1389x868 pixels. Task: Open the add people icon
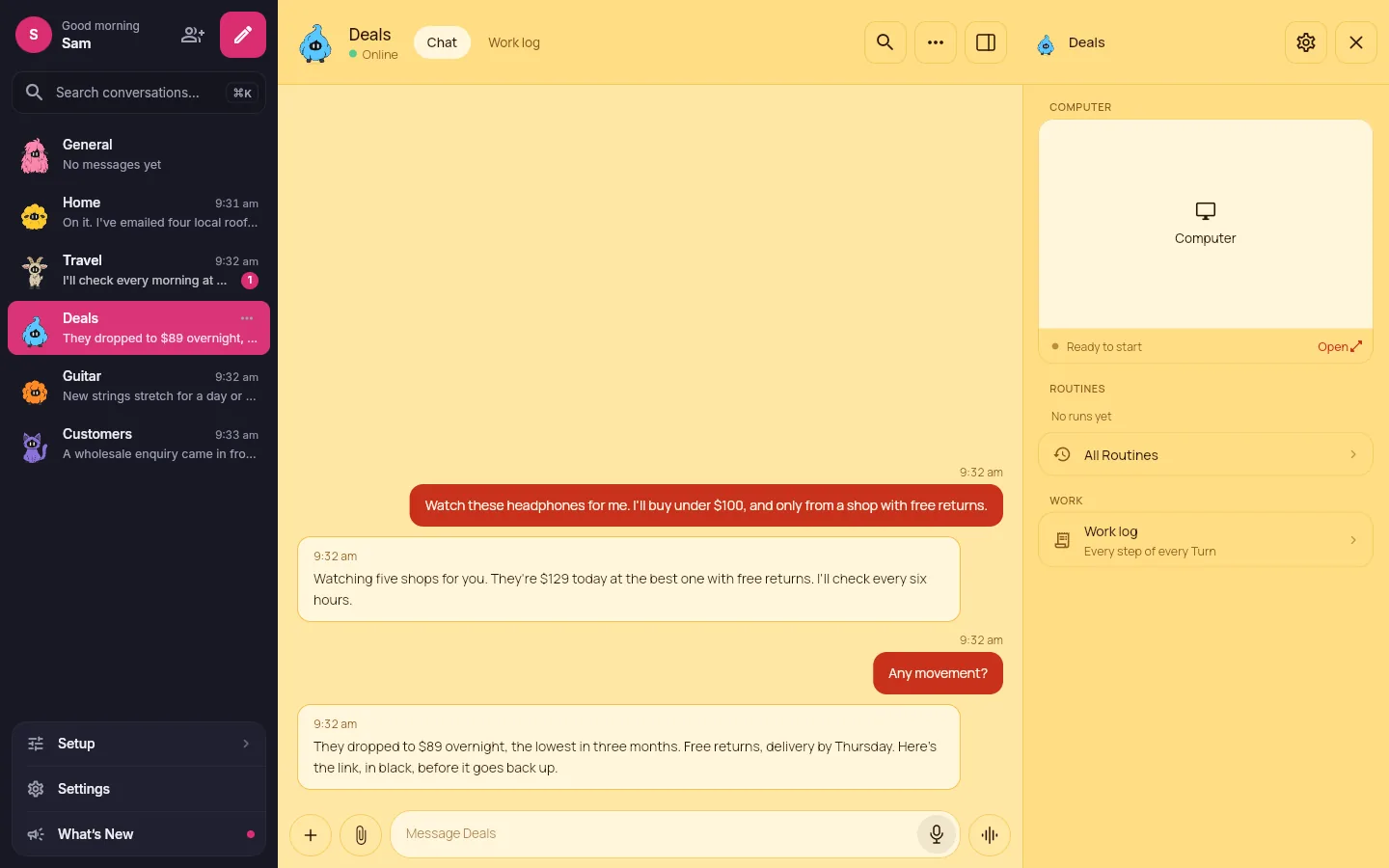[x=193, y=35]
